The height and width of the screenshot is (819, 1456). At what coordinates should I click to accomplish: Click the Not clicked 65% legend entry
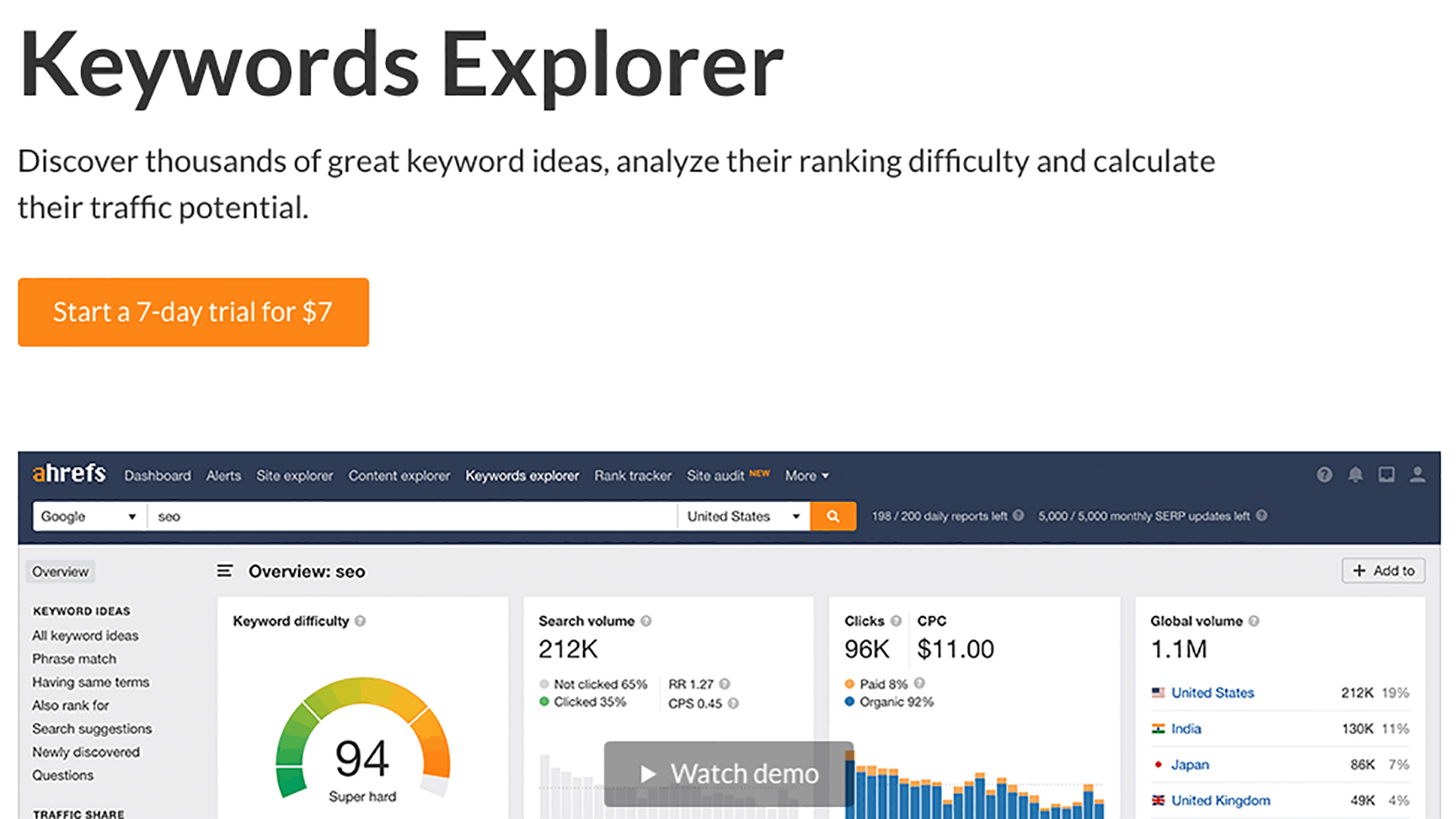pos(594,684)
